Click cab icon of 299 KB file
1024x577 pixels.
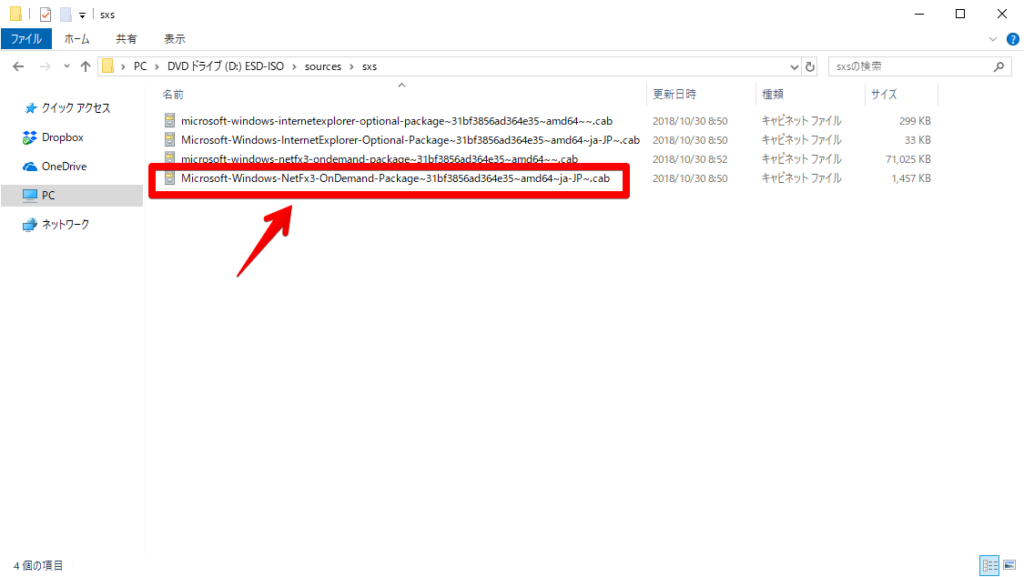170,121
